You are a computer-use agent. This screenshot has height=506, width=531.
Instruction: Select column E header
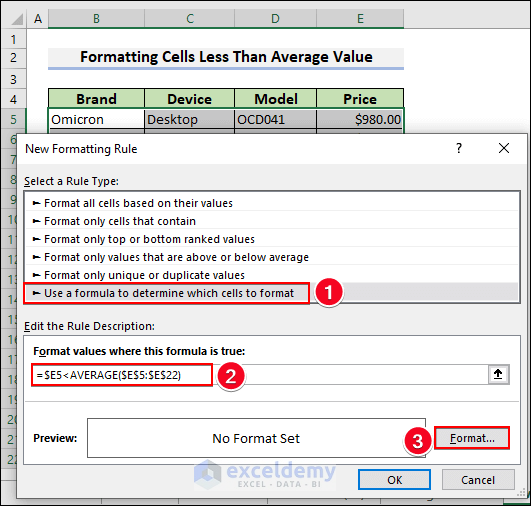click(360, 19)
